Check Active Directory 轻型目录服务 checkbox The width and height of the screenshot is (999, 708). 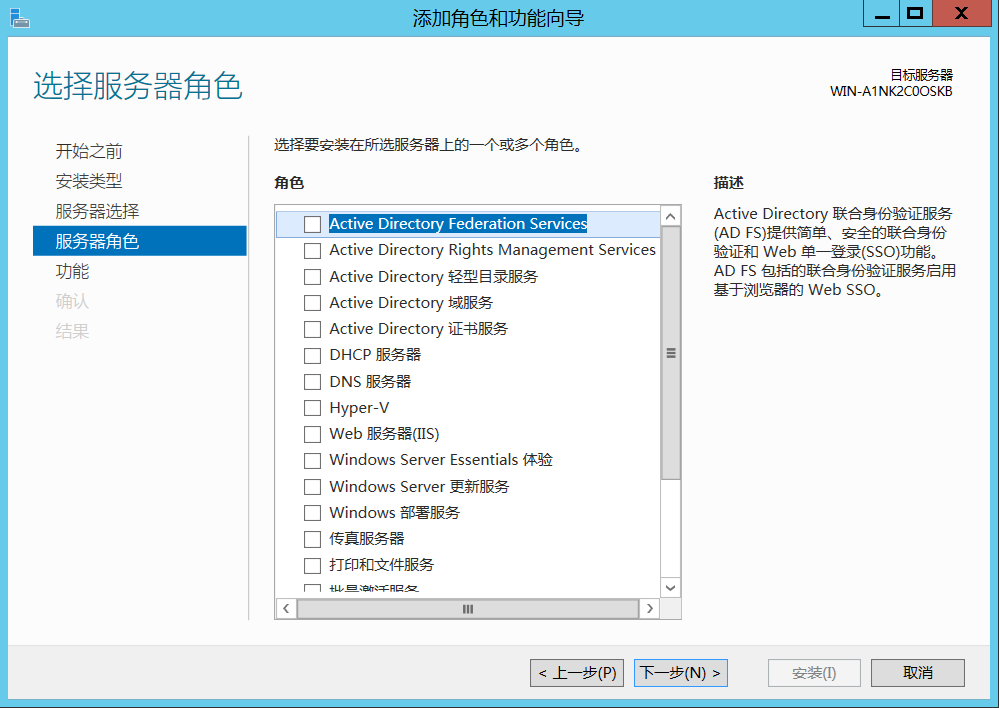(312, 277)
